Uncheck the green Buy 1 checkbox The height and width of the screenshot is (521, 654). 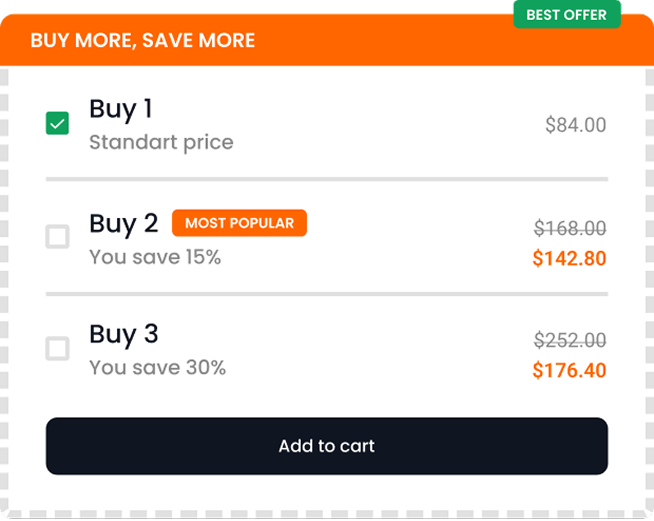point(58,124)
